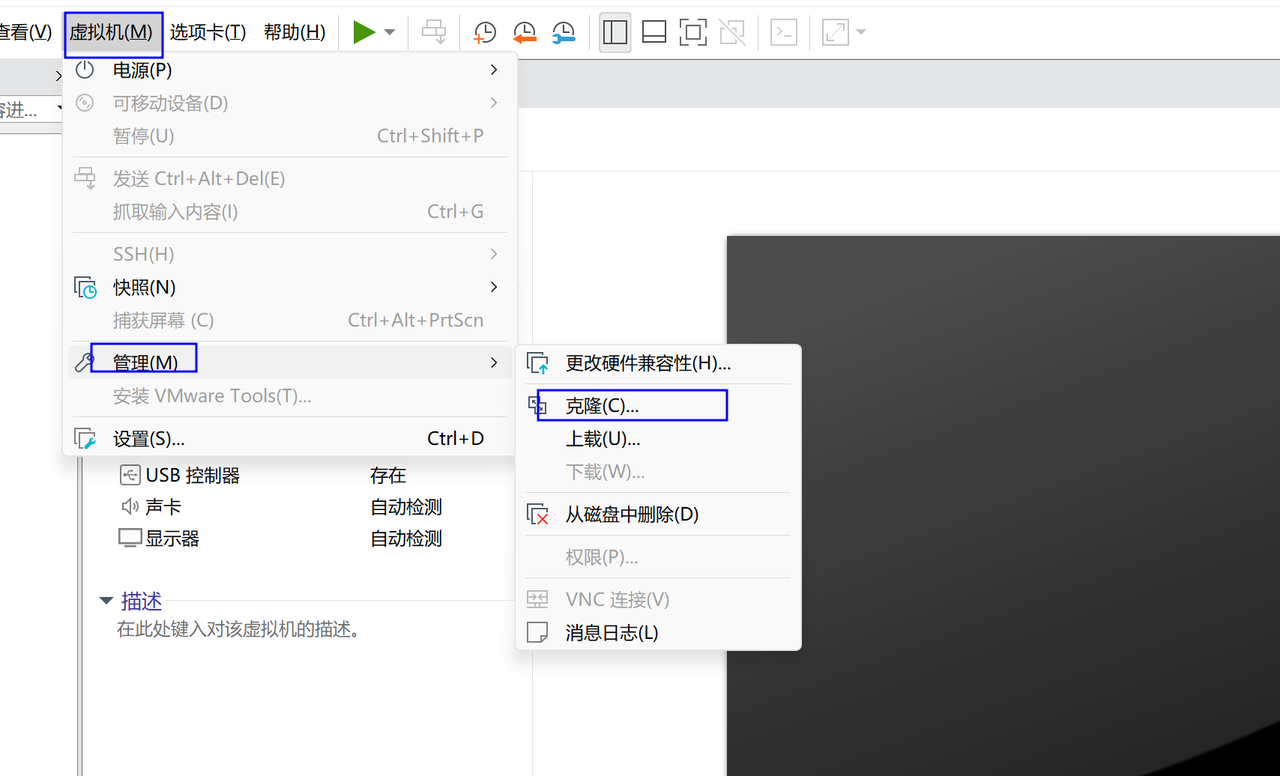Screen dimensions: 1280x776
Task: Click 自动检测 value next to 显示器
Action: (406, 538)
